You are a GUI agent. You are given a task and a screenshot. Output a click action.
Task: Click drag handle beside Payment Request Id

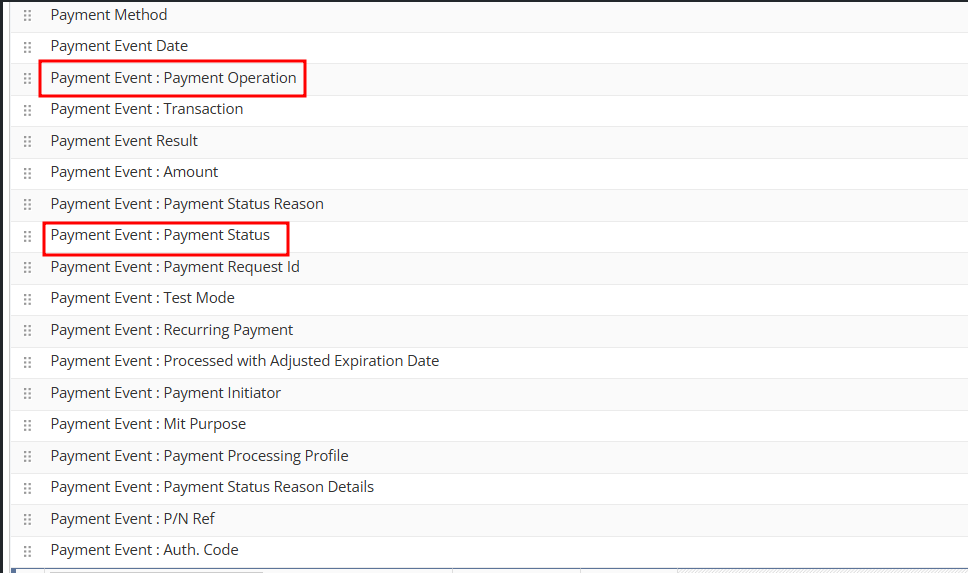tap(28, 267)
